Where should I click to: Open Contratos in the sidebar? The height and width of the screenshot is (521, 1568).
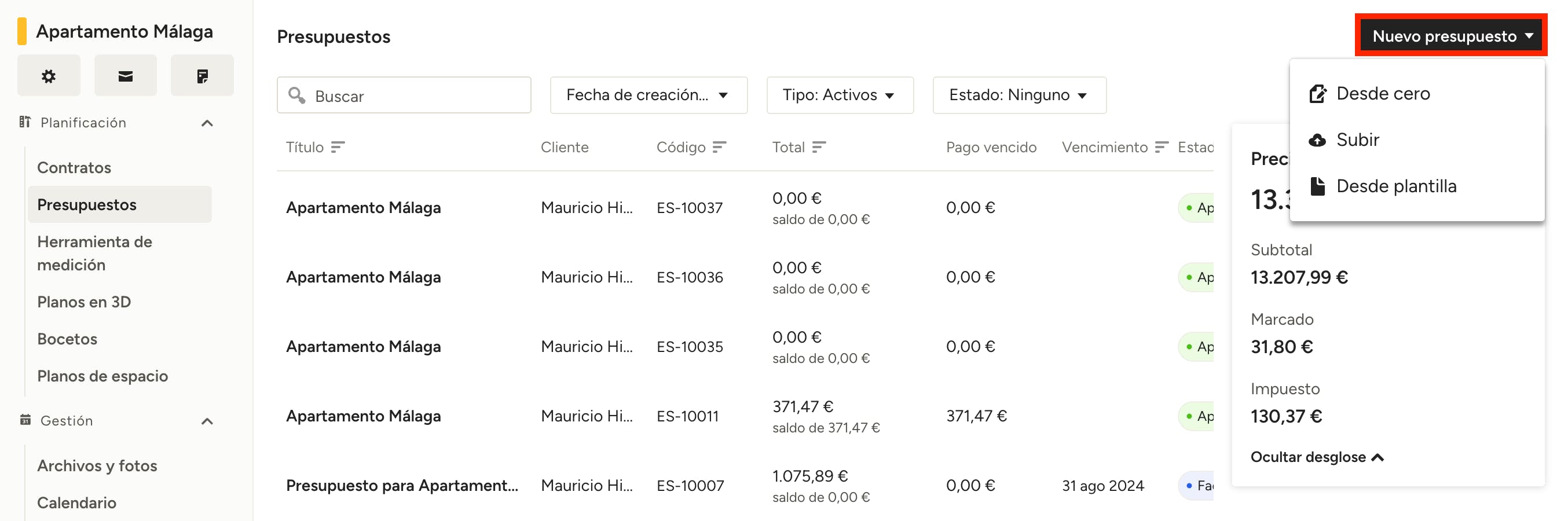[x=74, y=167]
